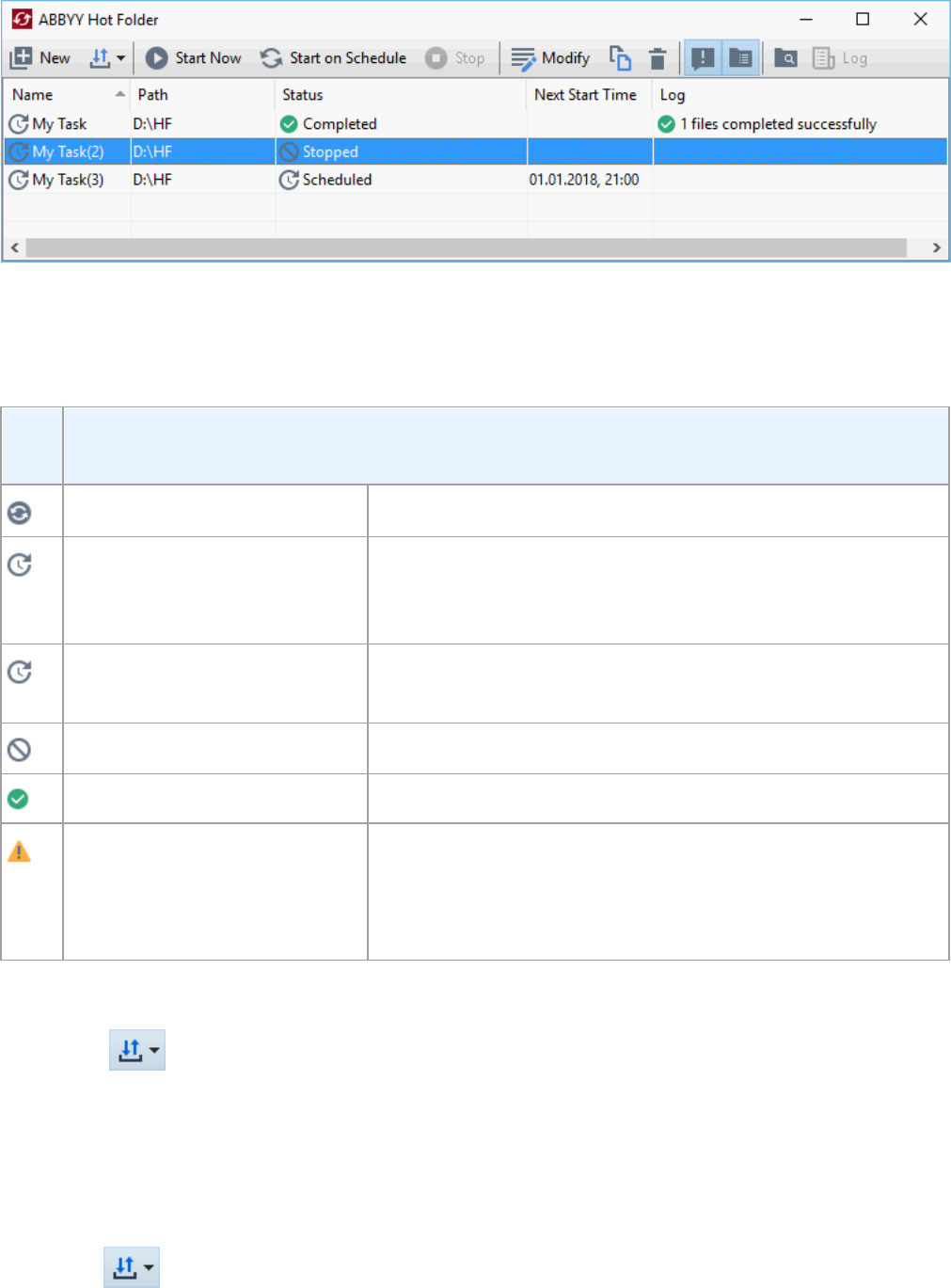This screenshot has width=951, height=1288.
Task: Click Start on Schedule
Action: (x=333, y=58)
